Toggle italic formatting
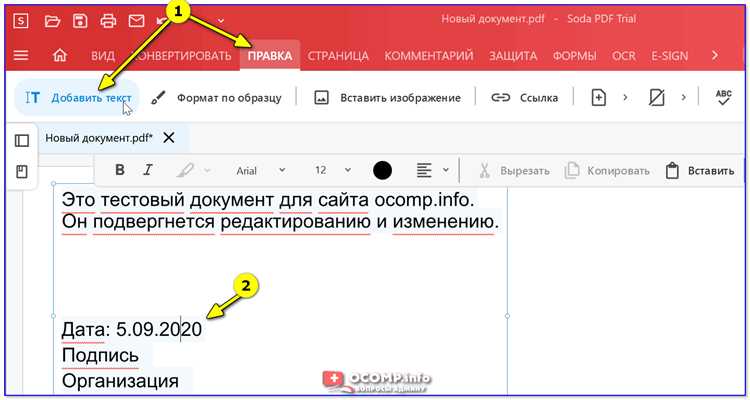 coord(148,170)
